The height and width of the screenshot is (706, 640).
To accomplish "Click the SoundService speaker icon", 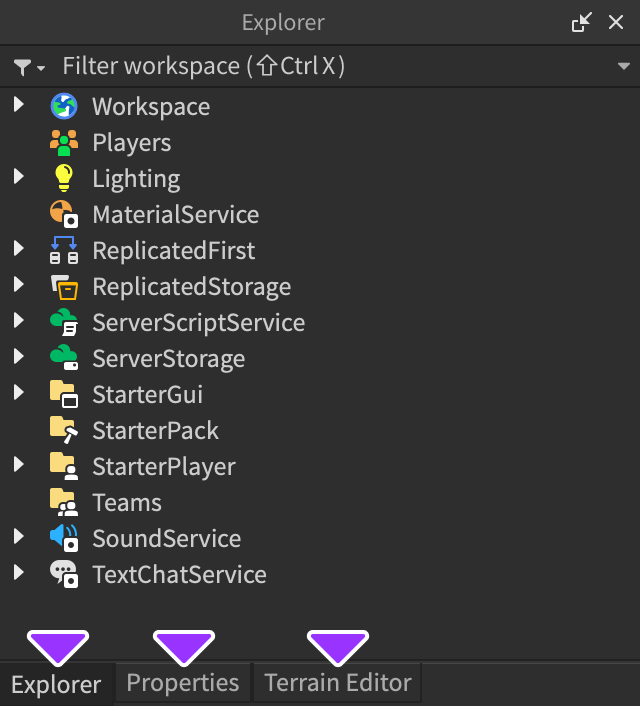I will click(64, 539).
